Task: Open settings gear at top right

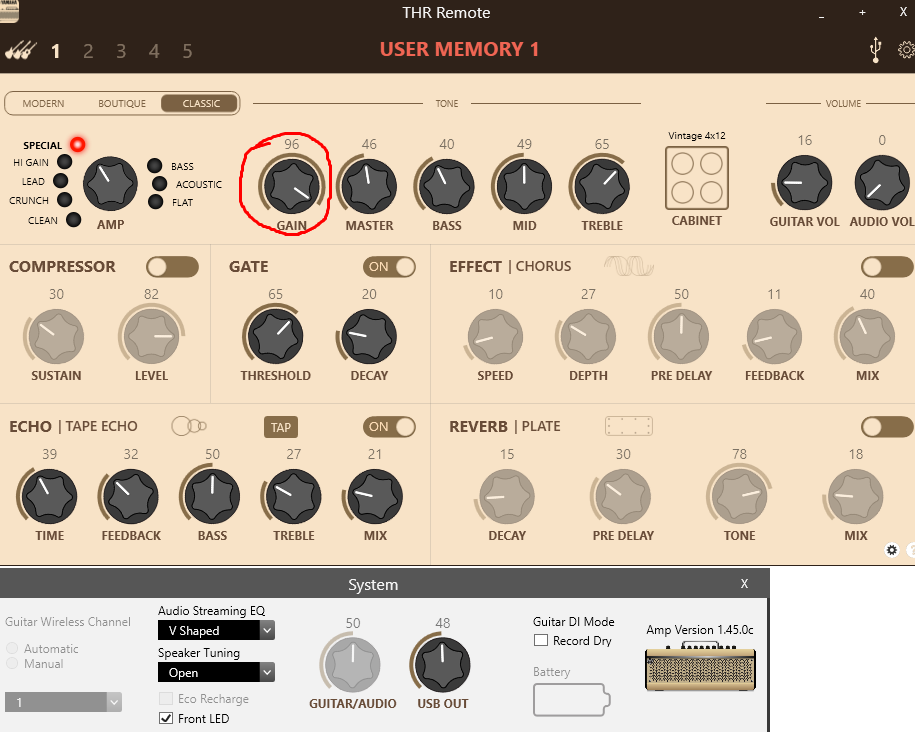Action: click(x=906, y=50)
